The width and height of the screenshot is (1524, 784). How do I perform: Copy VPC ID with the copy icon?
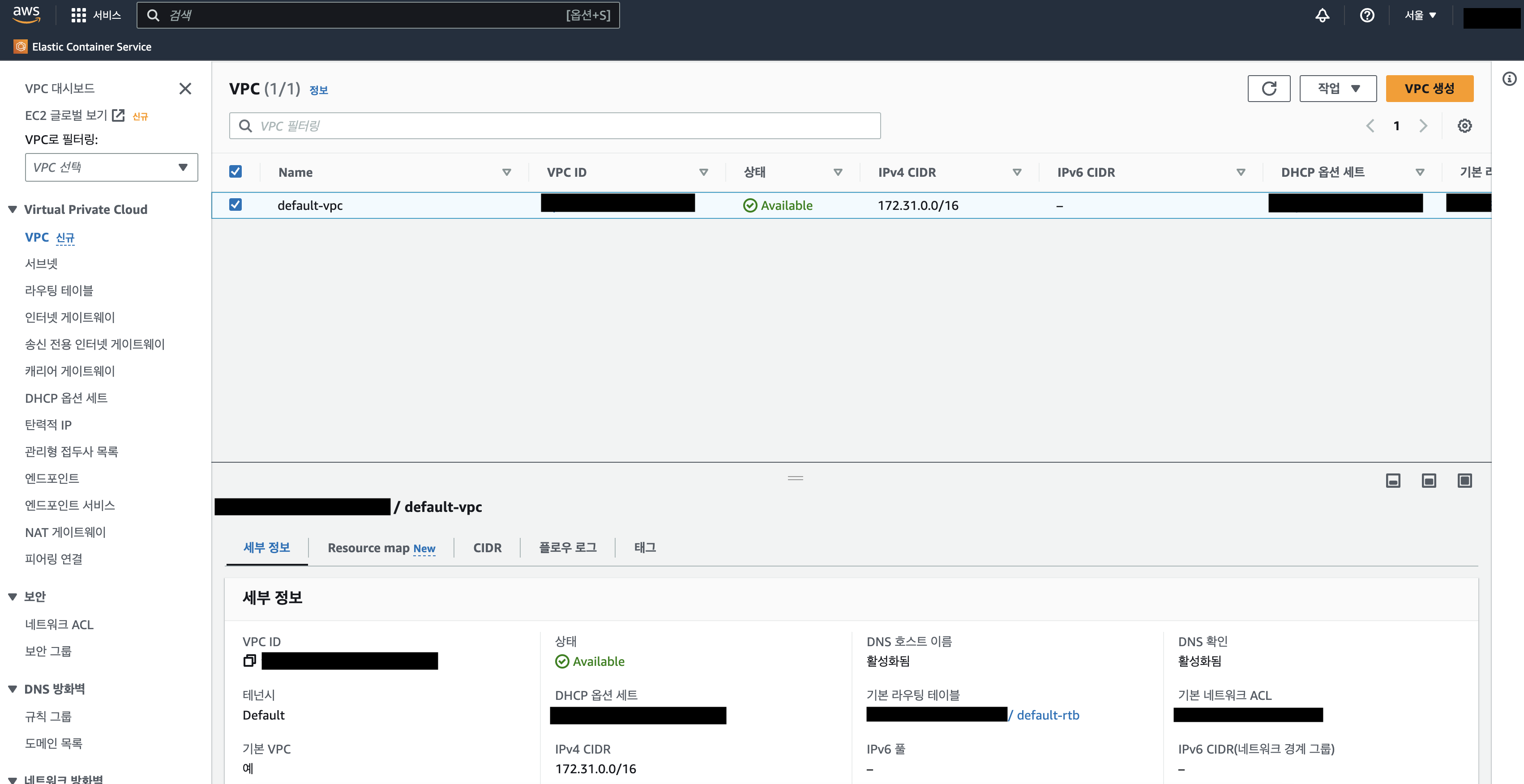[x=250, y=660]
